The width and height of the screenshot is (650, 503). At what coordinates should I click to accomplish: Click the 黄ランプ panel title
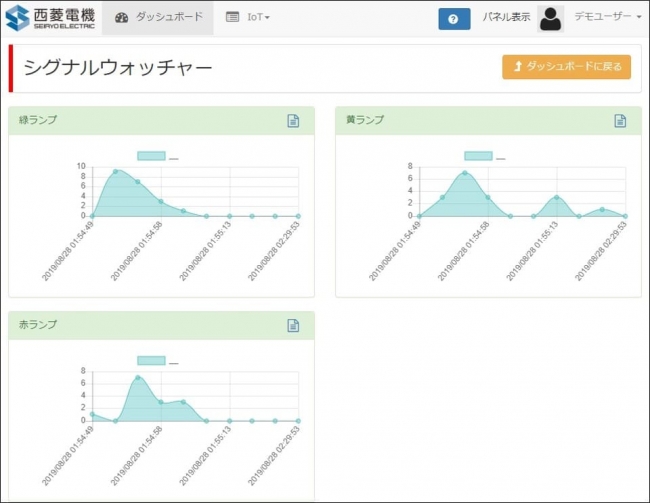point(365,120)
